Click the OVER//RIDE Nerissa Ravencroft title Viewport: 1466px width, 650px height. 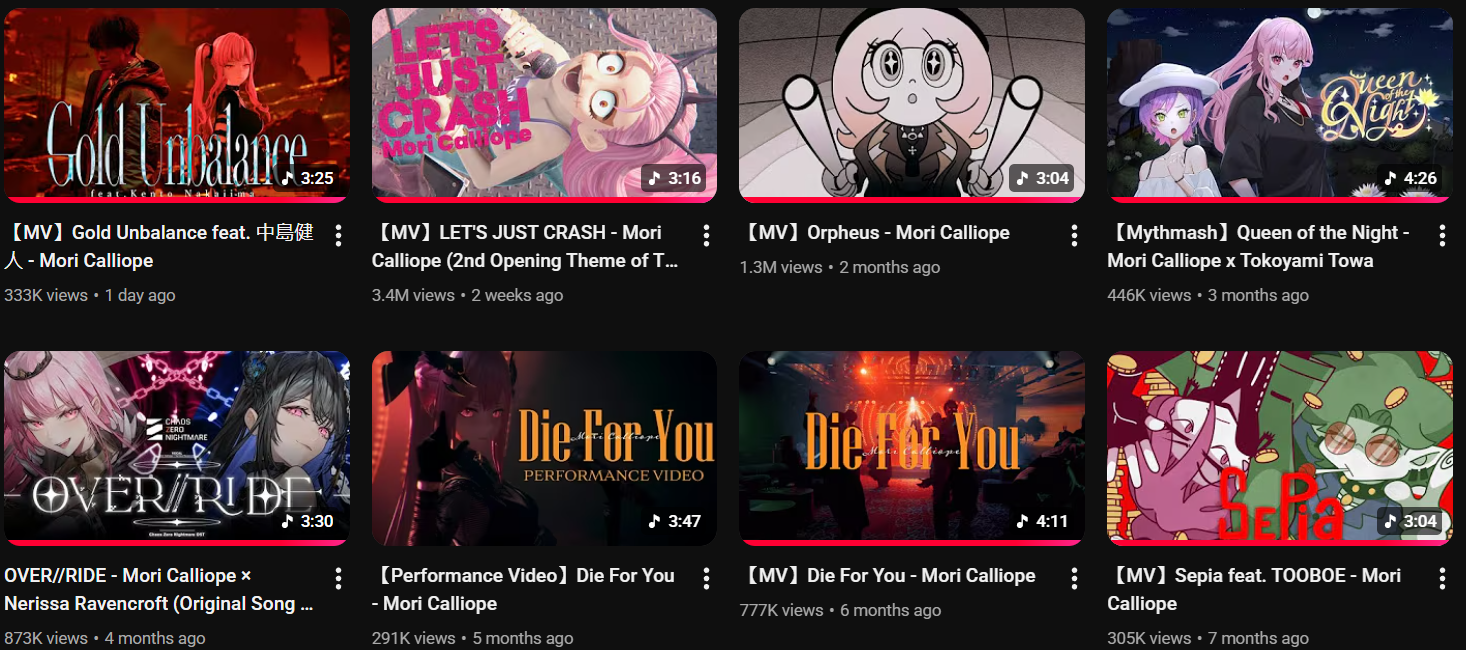159,589
